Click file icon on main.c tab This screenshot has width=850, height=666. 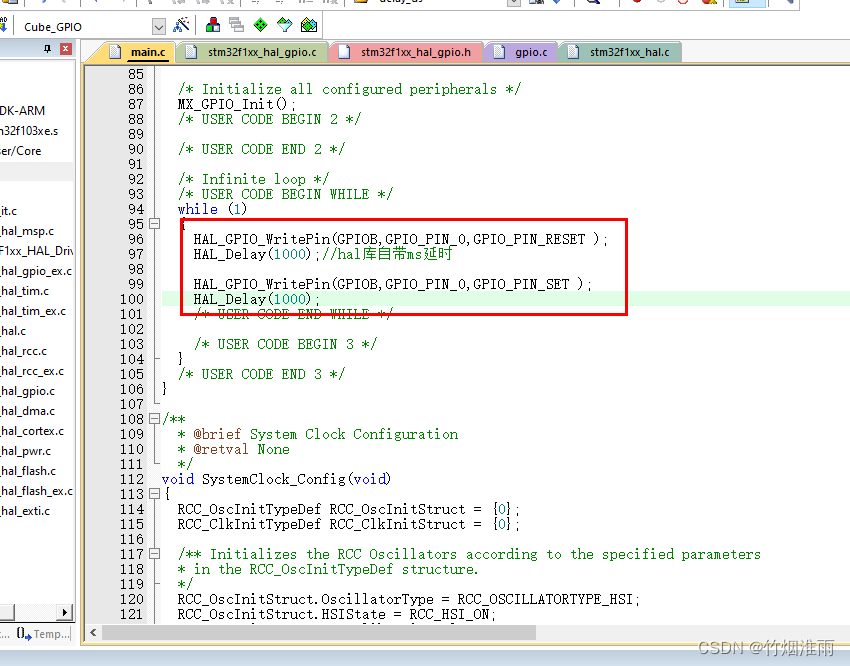tap(115, 52)
